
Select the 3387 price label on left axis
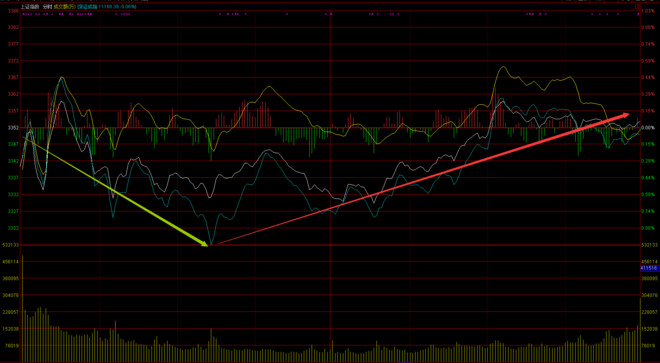13,11
